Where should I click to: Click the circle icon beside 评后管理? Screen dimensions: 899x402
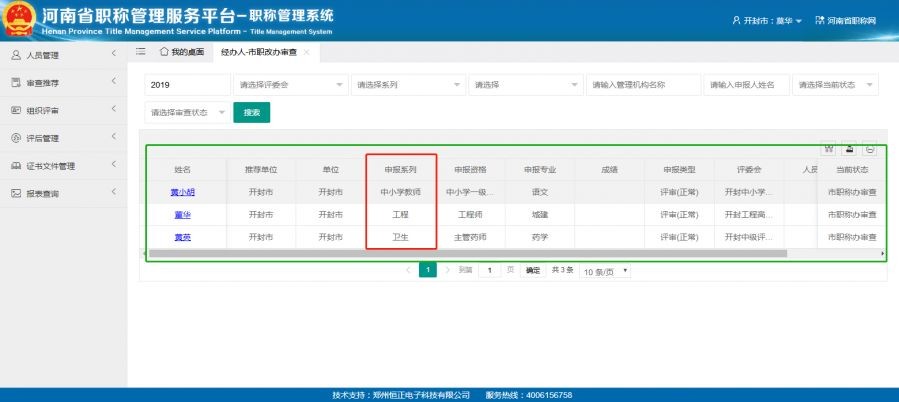click(16, 138)
